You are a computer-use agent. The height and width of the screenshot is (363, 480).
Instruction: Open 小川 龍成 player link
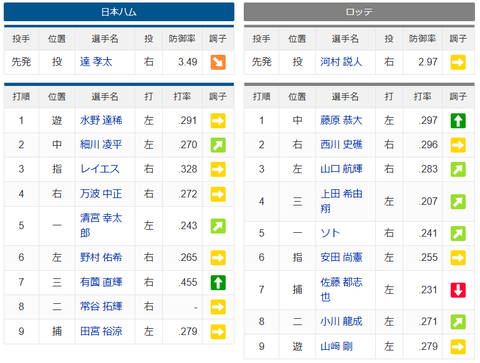341,322
